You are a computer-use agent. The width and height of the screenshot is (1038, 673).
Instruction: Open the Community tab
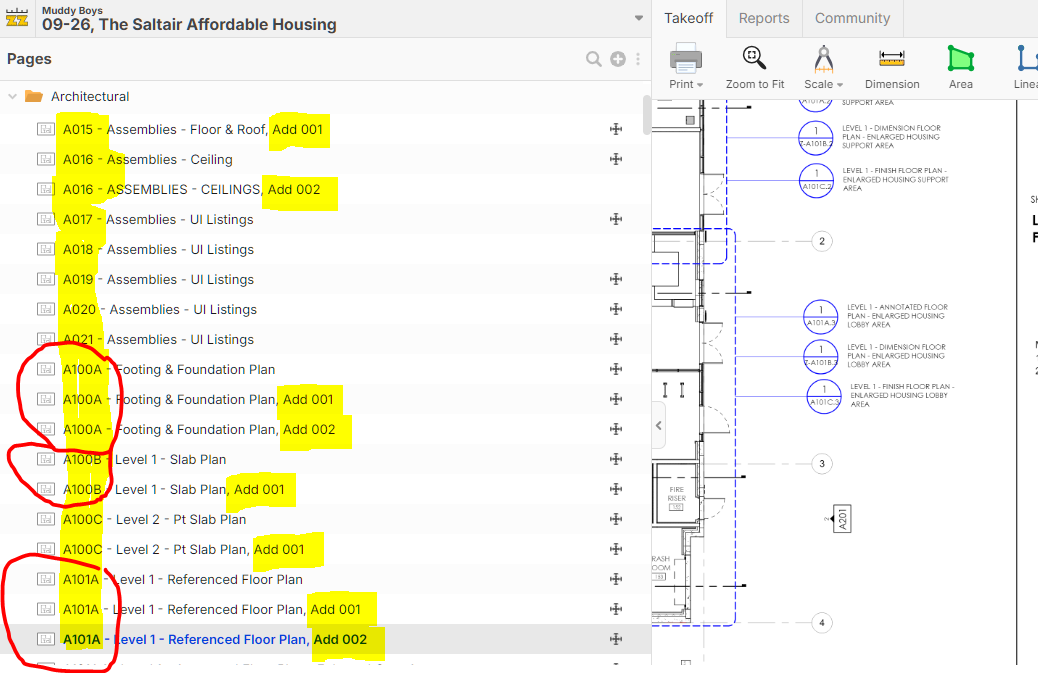[852, 18]
